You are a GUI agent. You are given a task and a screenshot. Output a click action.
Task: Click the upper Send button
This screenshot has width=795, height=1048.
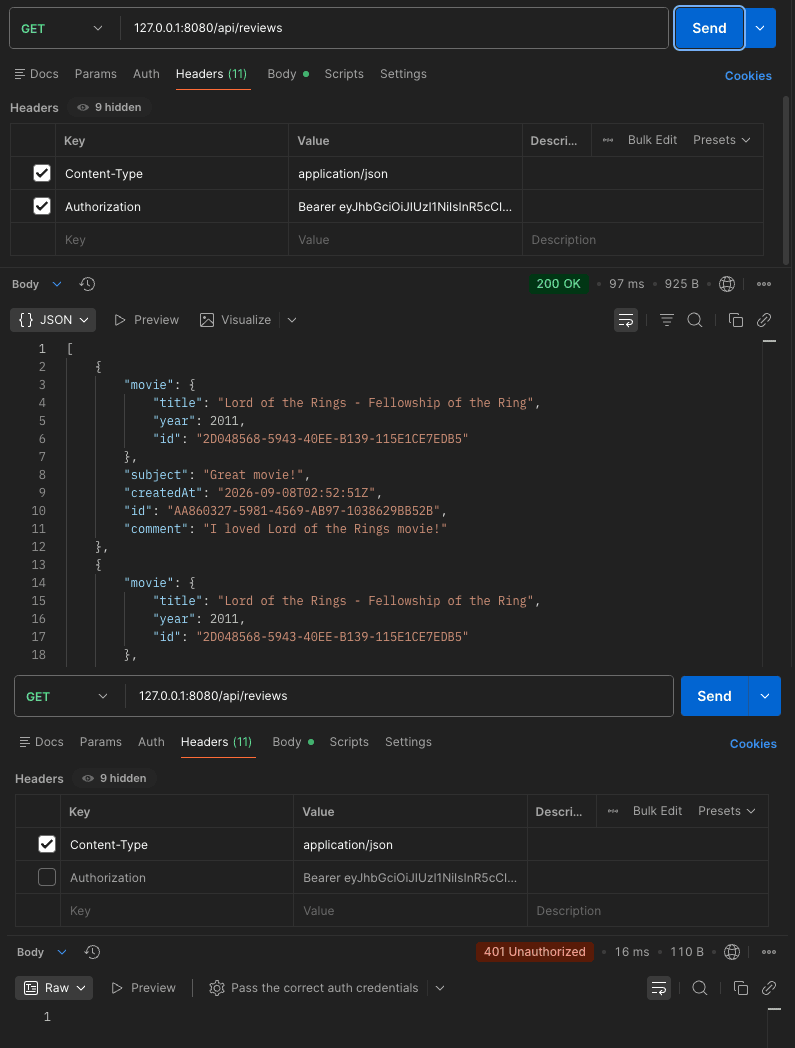tap(709, 28)
